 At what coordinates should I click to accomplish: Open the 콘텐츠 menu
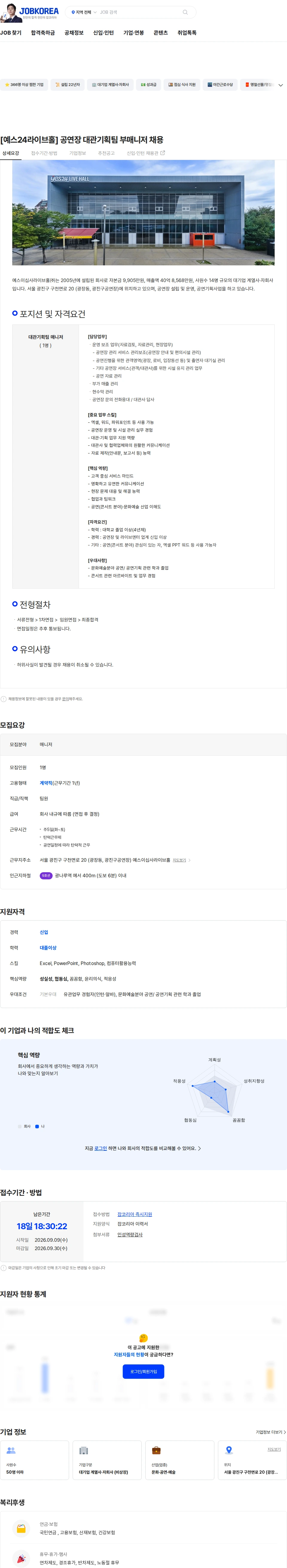(161, 33)
